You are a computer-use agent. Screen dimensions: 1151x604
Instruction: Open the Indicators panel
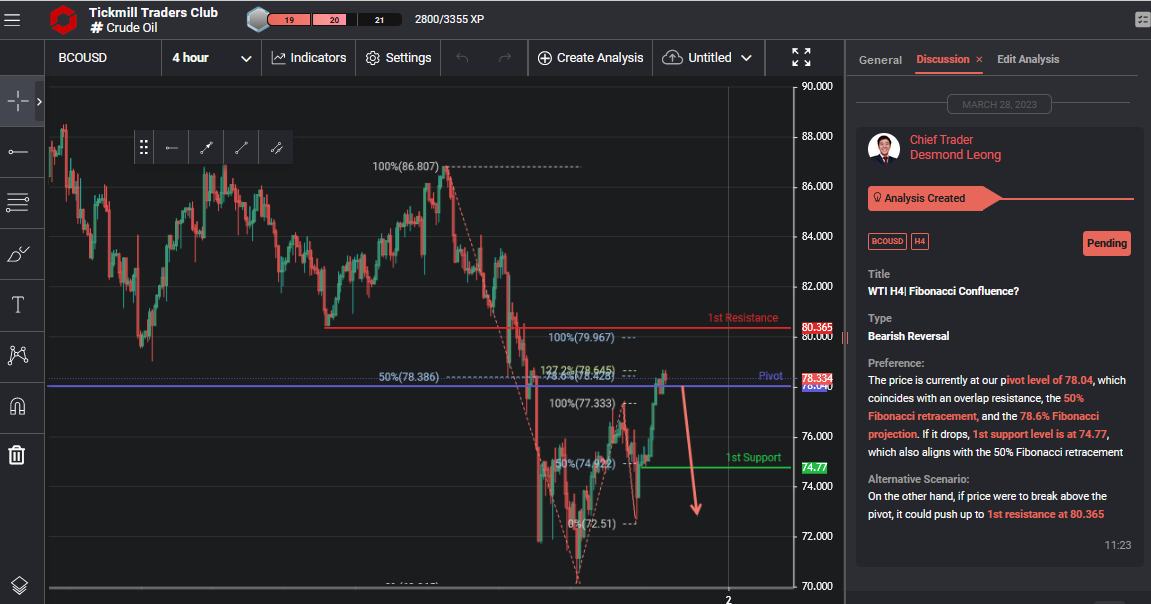click(x=308, y=58)
